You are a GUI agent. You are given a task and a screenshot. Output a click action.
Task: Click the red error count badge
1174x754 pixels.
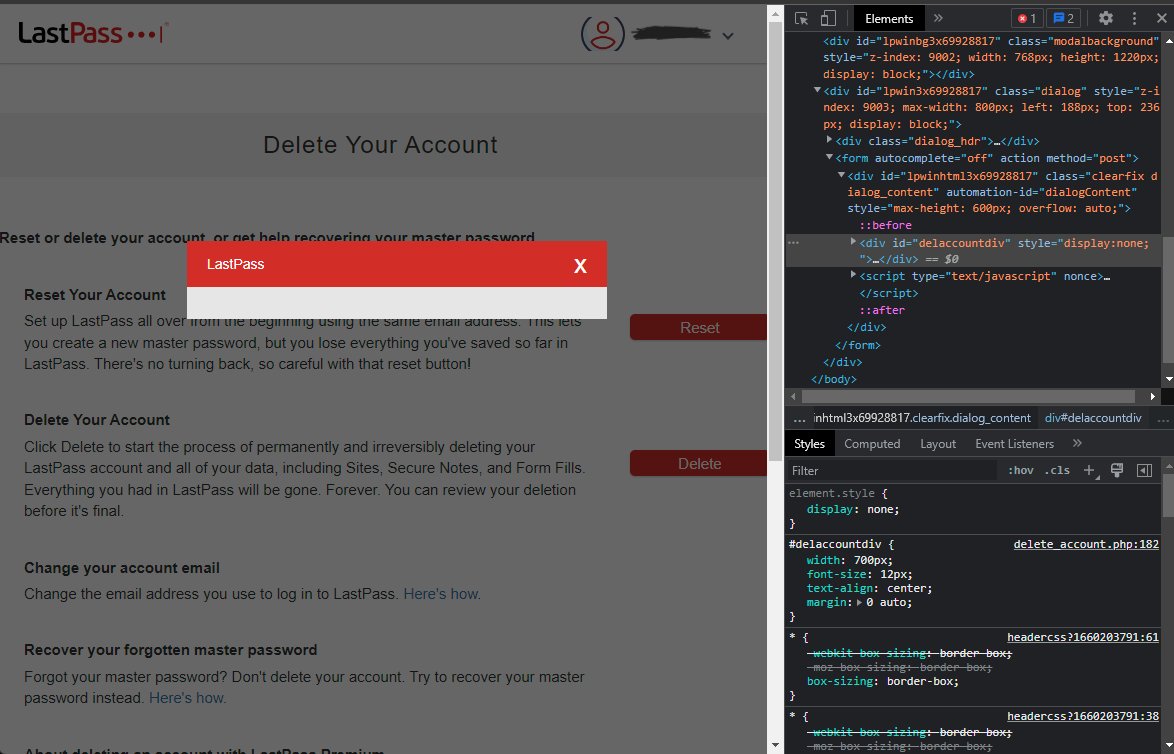tap(1027, 19)
